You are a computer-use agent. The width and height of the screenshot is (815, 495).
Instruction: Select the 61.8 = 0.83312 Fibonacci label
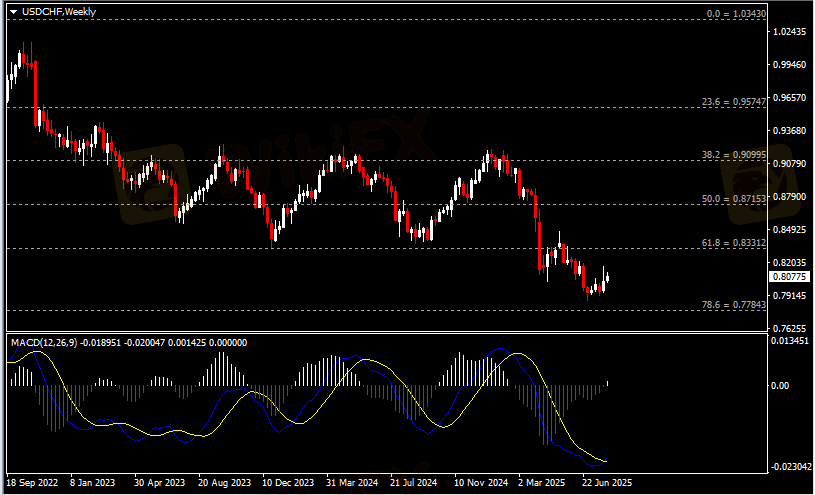(x=734, y=243)
